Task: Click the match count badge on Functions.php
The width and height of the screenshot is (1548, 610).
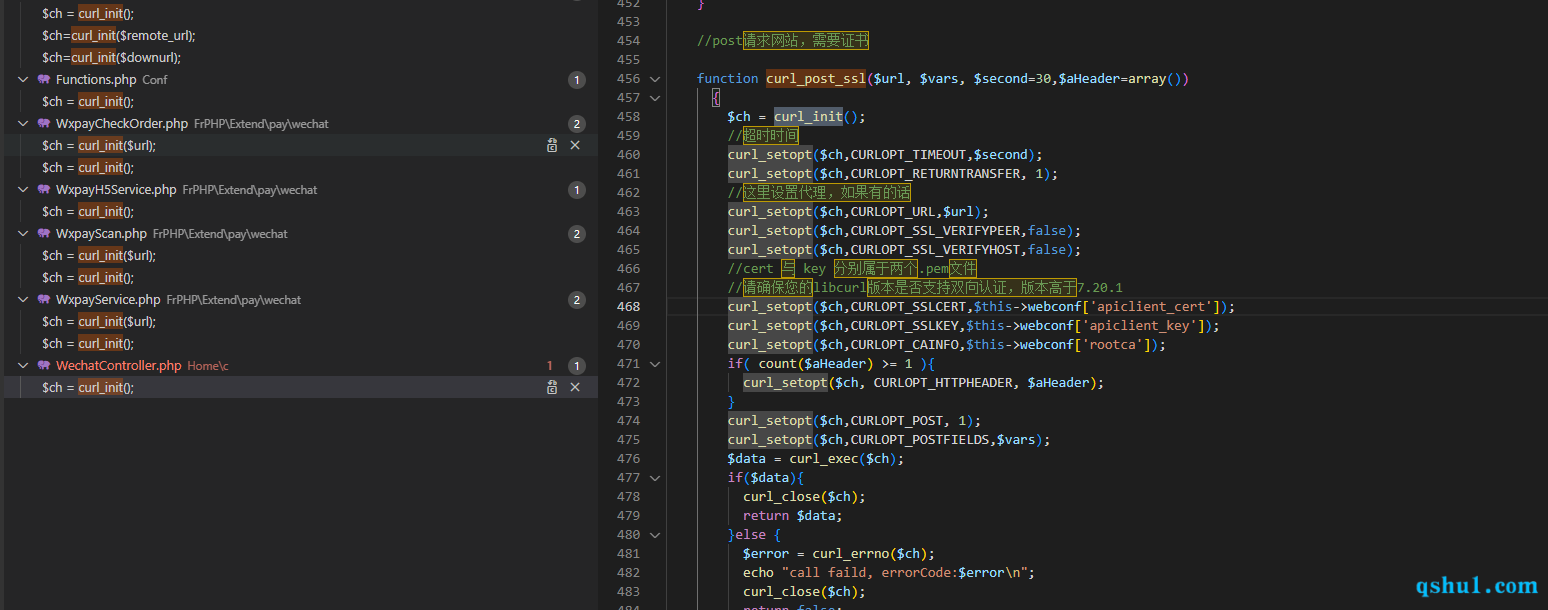Action: [576, 79]
